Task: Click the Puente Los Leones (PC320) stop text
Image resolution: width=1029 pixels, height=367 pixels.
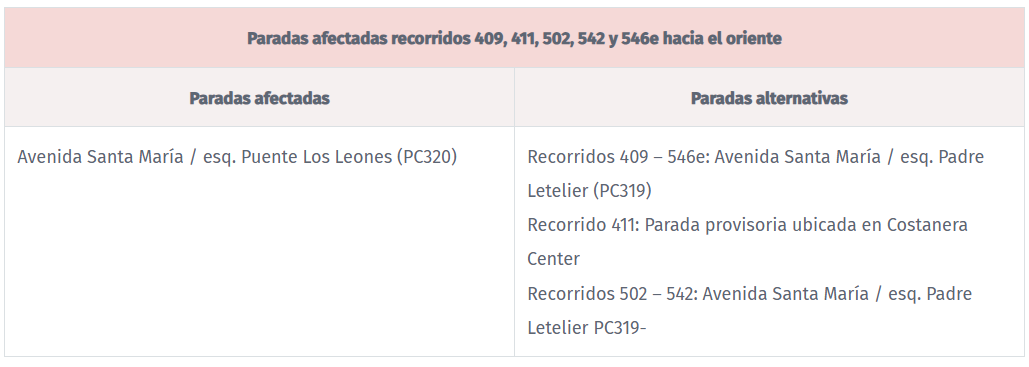Action: click(349, 158)
